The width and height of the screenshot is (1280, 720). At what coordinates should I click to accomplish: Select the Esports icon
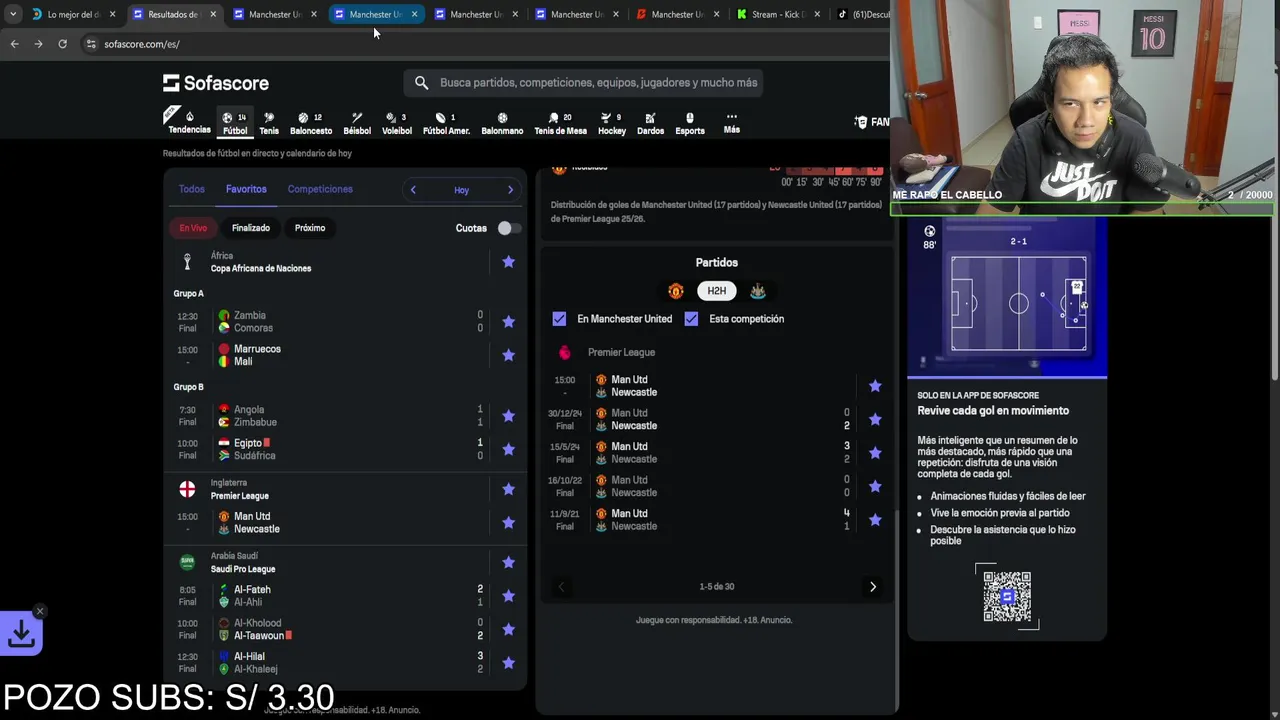(690, 122)
